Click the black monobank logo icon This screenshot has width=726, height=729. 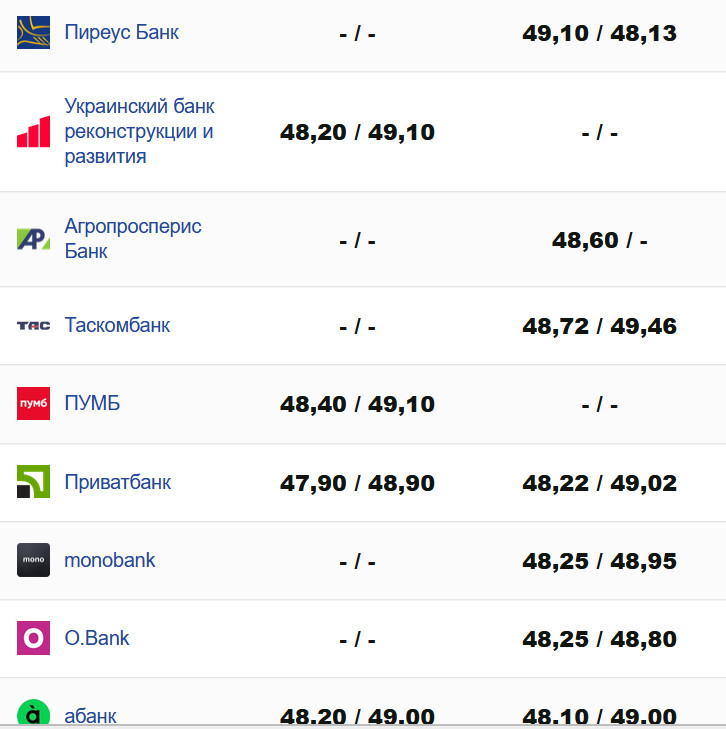point(33,560)
